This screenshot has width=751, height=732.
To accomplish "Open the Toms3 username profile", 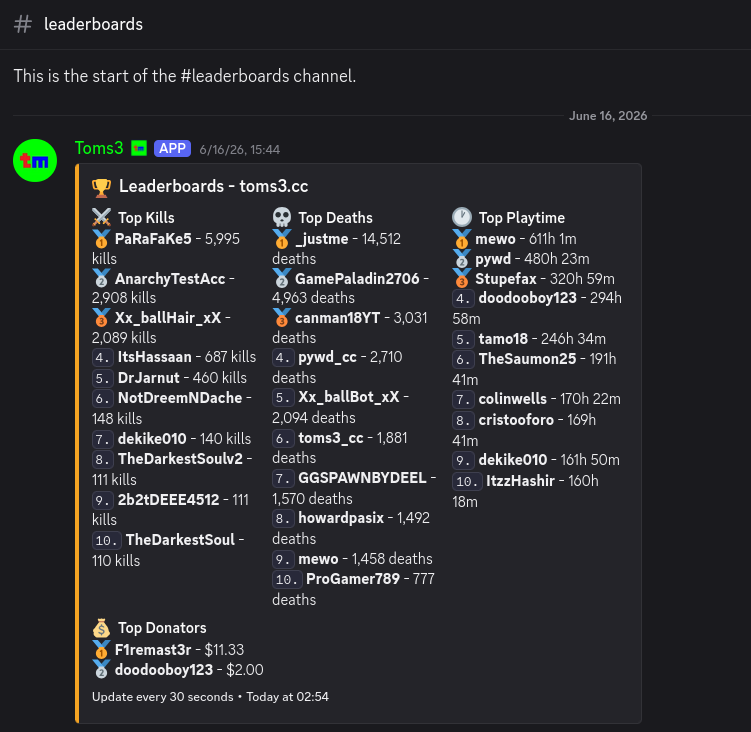I will [x=99, y=148].
